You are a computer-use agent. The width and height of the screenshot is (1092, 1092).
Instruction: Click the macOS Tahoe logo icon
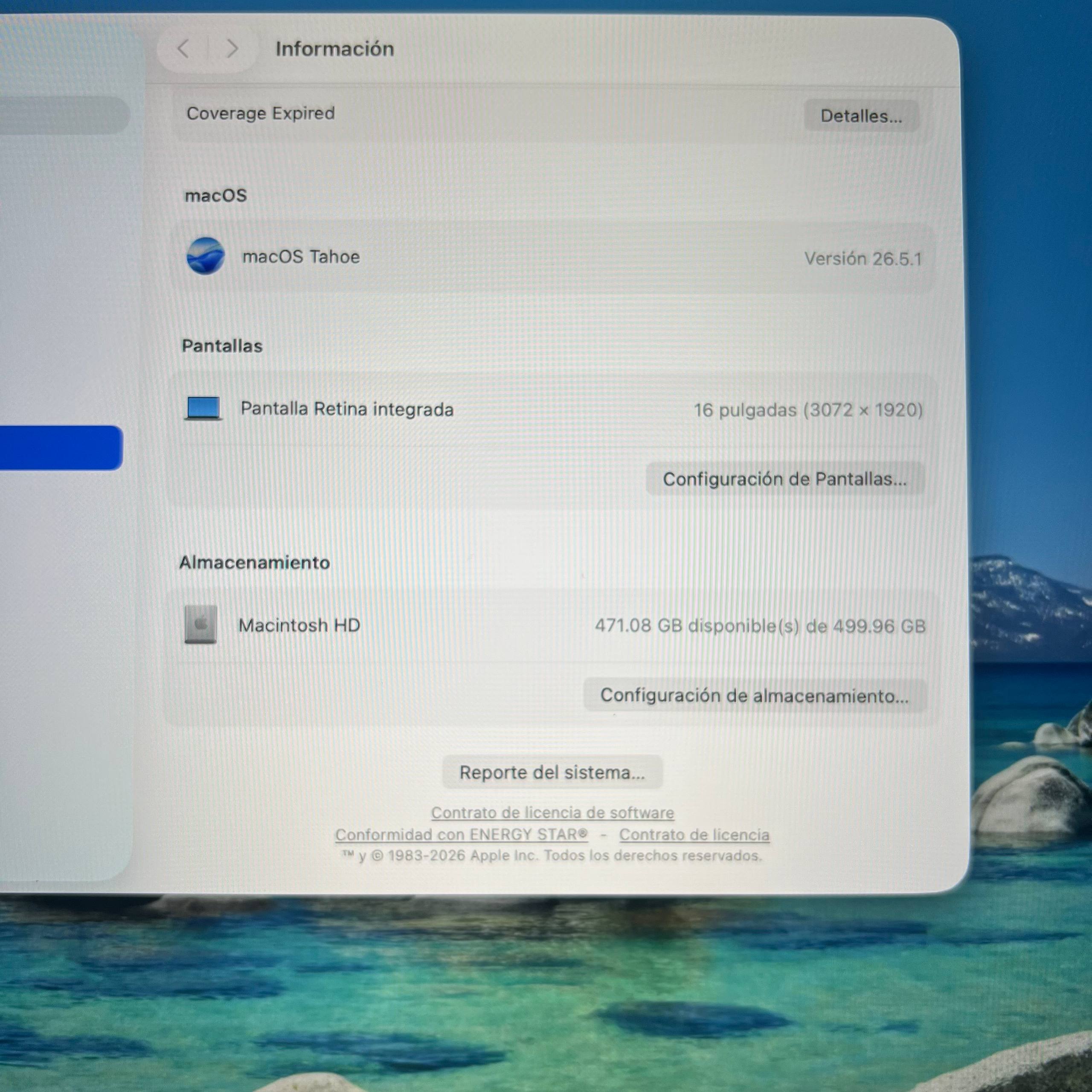click(205, 256)
